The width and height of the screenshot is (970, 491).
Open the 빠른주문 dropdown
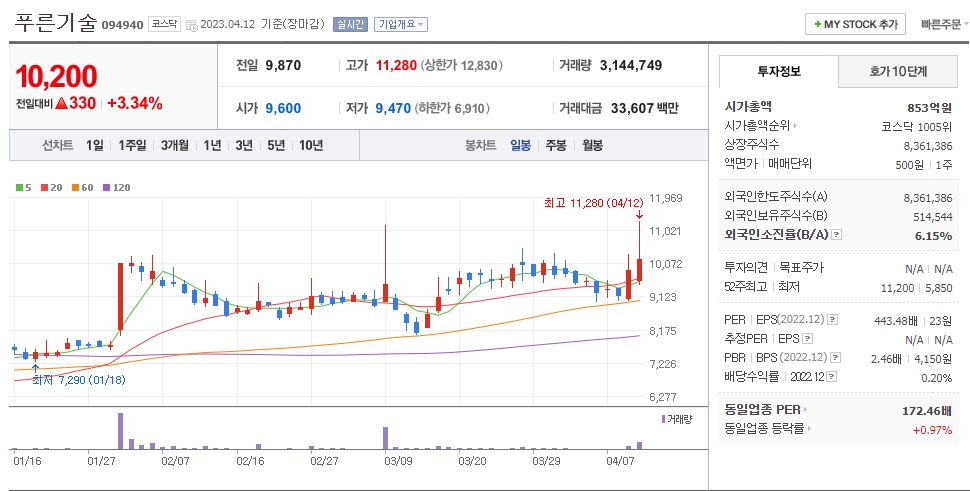pos(944,24)
